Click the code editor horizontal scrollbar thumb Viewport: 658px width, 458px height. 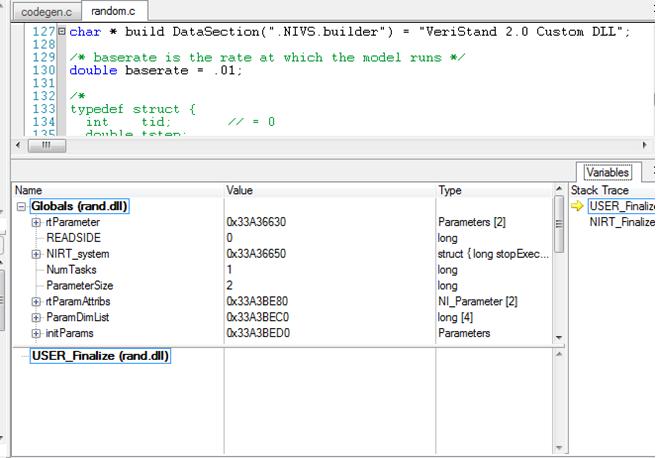click(45, 145)
